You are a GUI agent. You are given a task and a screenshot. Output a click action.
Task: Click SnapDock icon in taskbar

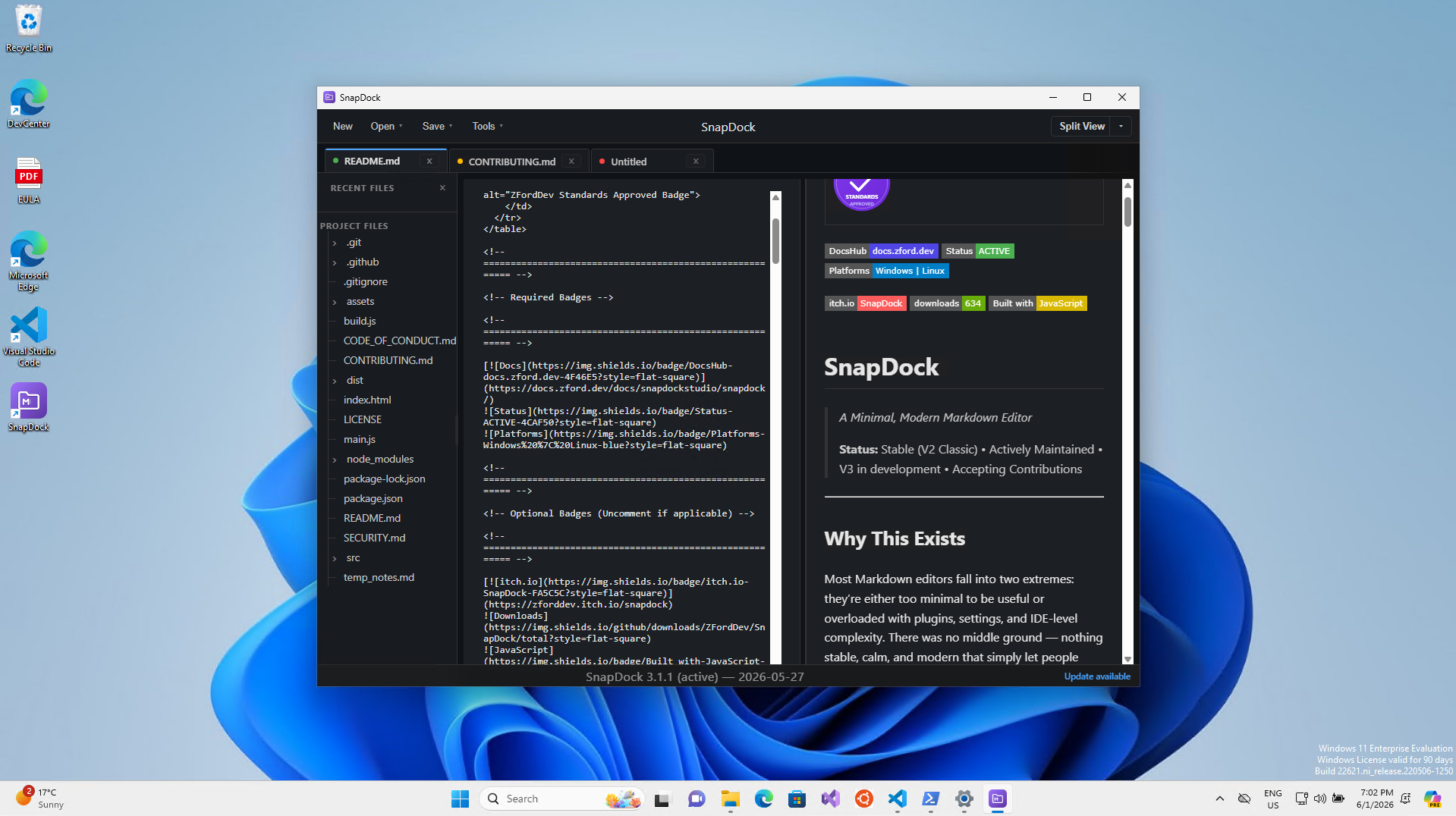(997, 799)
